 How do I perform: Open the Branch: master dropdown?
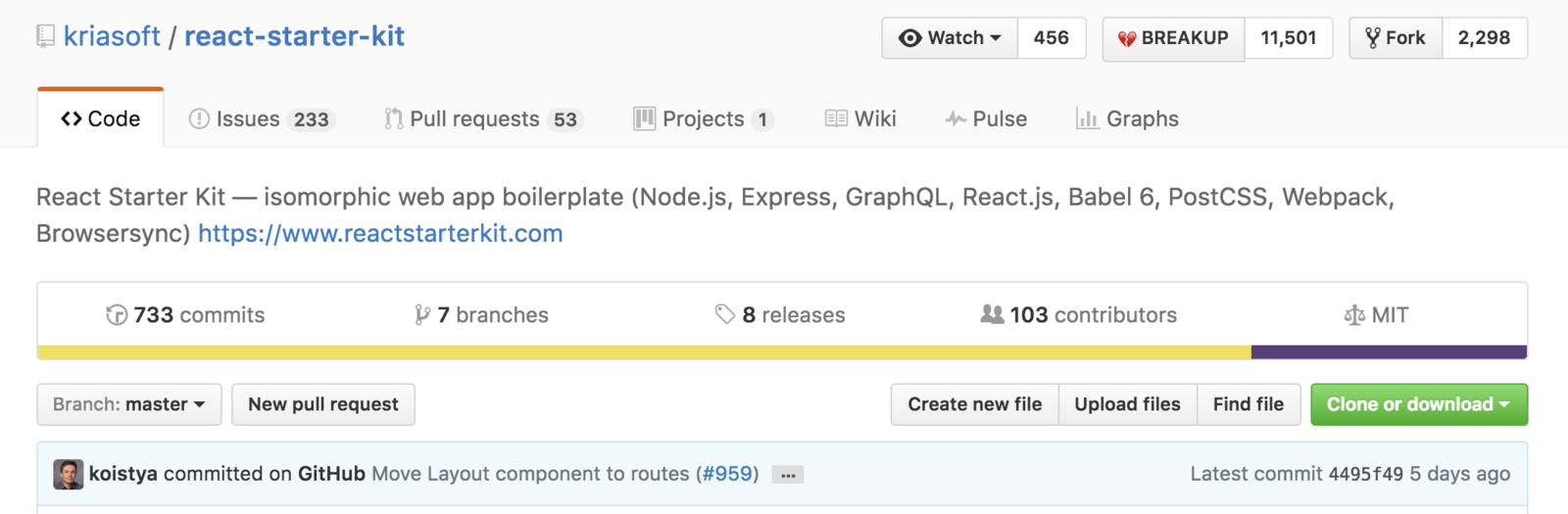[x=129, y=404]
